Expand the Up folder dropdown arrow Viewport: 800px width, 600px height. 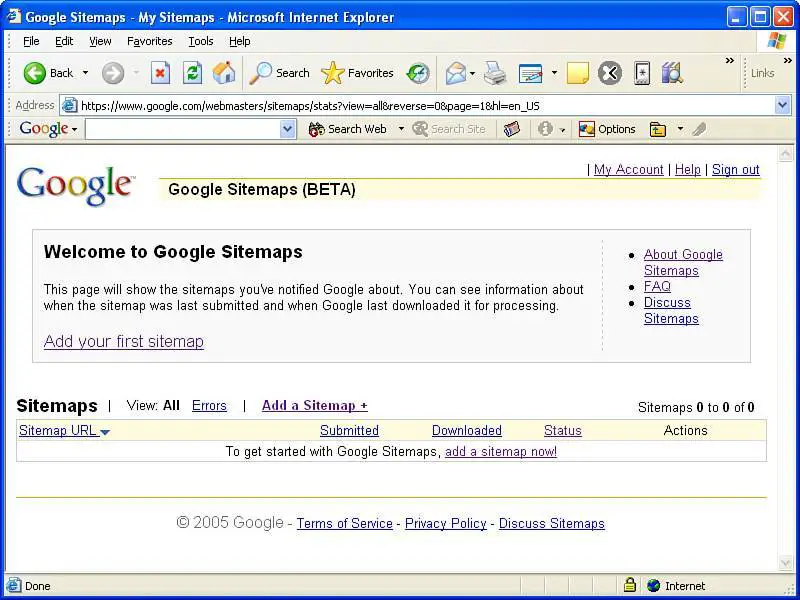680,129
